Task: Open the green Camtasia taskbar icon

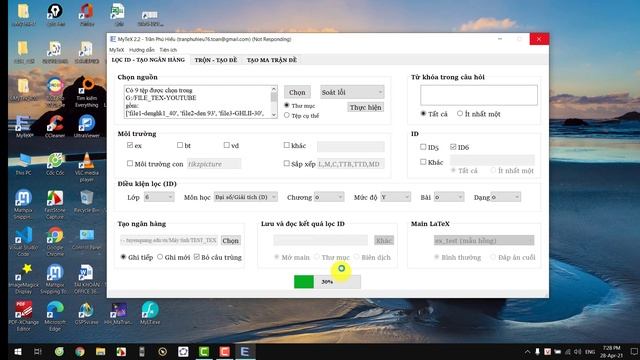Action: tap(204, 351)
